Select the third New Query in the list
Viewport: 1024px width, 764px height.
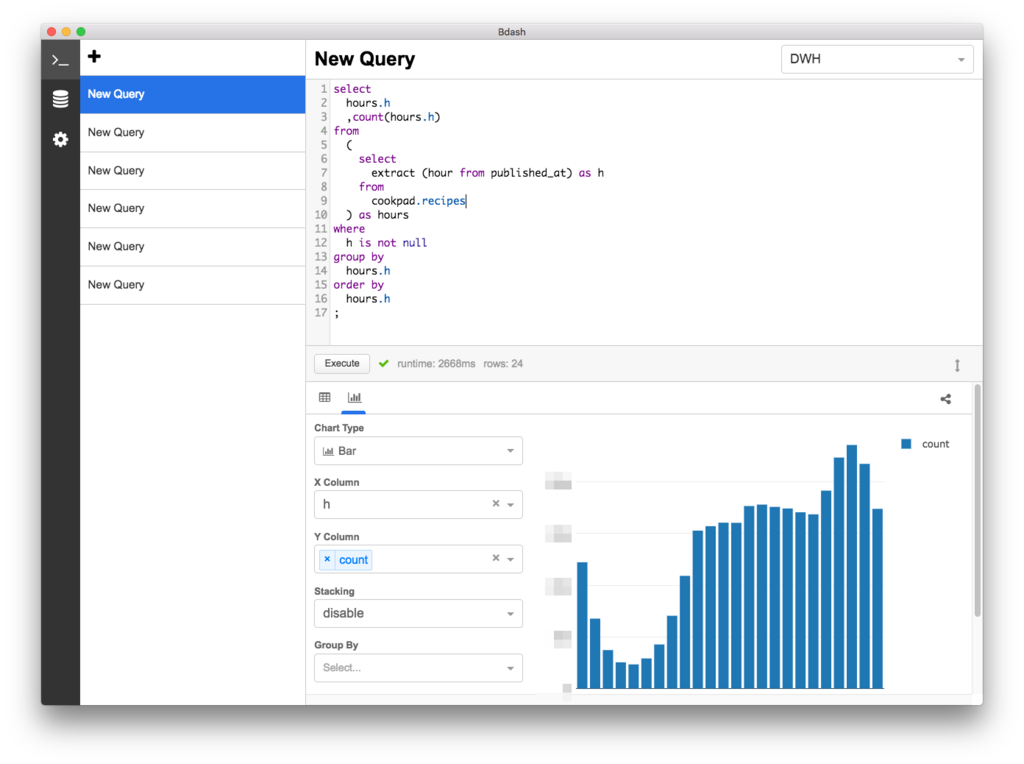(x=193, y=170)
